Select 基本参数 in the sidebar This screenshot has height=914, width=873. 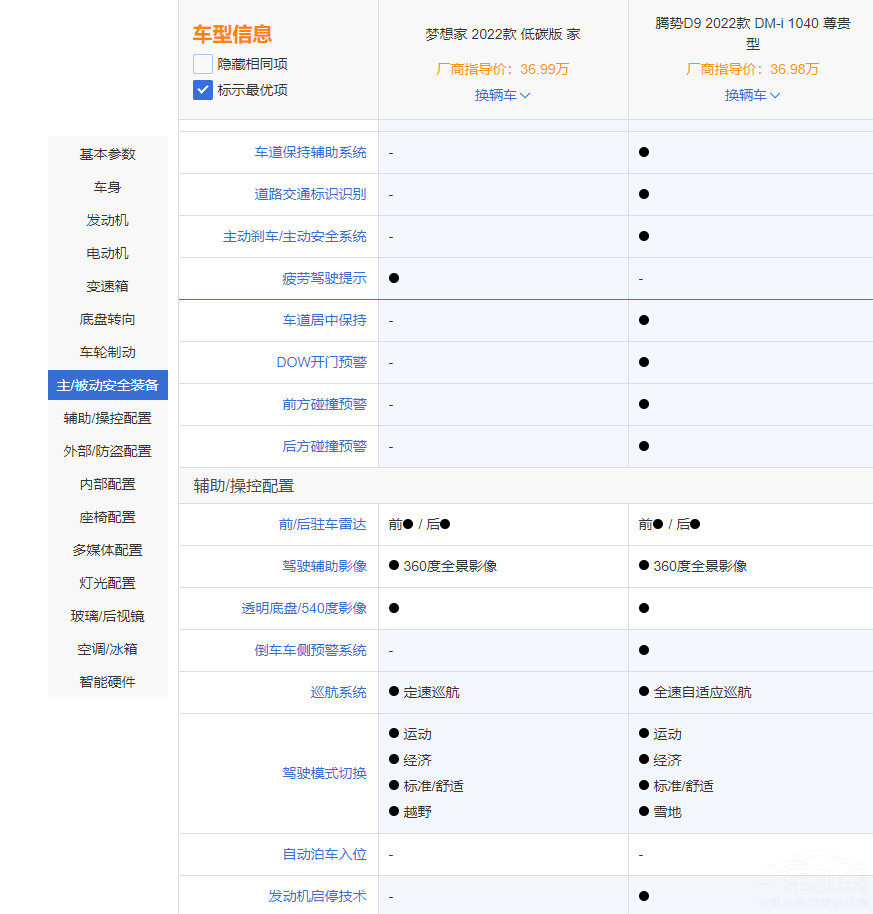point(108,154)
